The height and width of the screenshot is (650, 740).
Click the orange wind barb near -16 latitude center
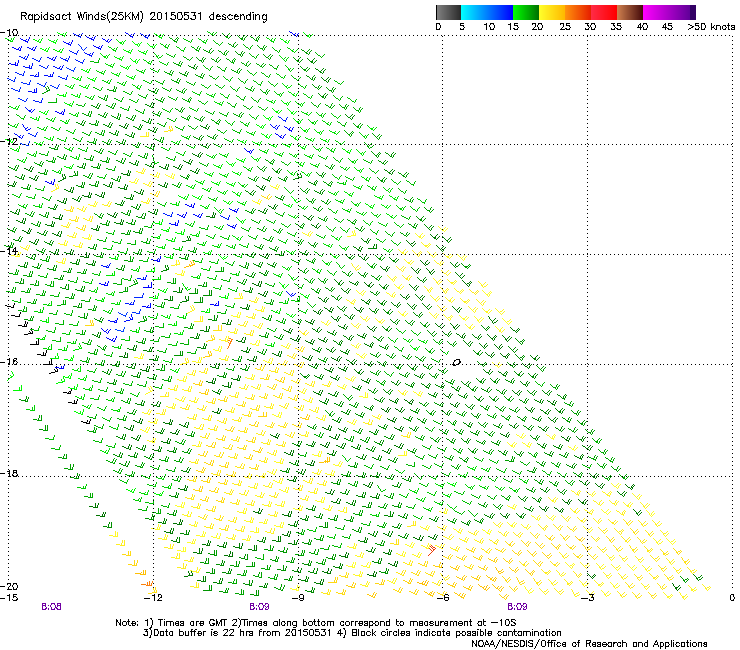click(x=229, y=342)
